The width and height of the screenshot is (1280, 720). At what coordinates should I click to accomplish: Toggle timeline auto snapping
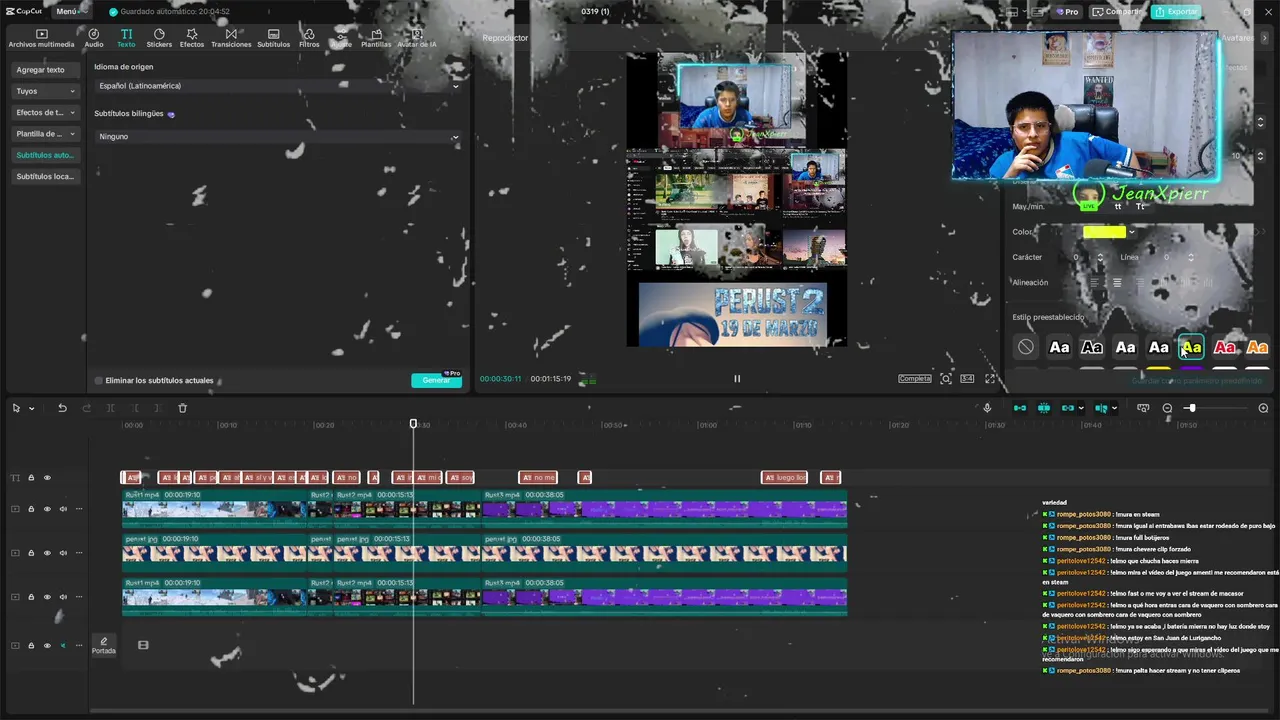coord(1044,408)
